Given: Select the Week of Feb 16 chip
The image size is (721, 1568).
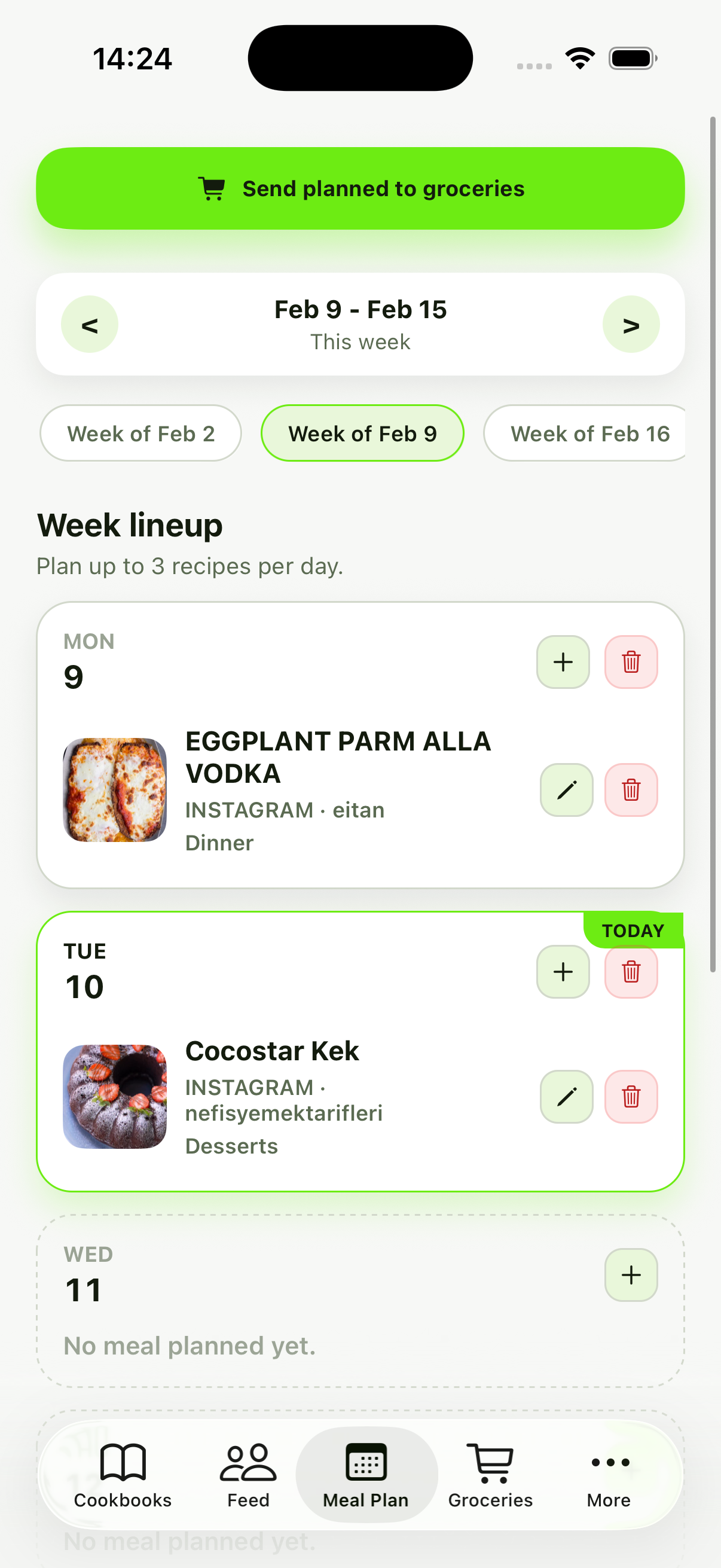Looking at the screenshot, I should click(x=585, y=434).
